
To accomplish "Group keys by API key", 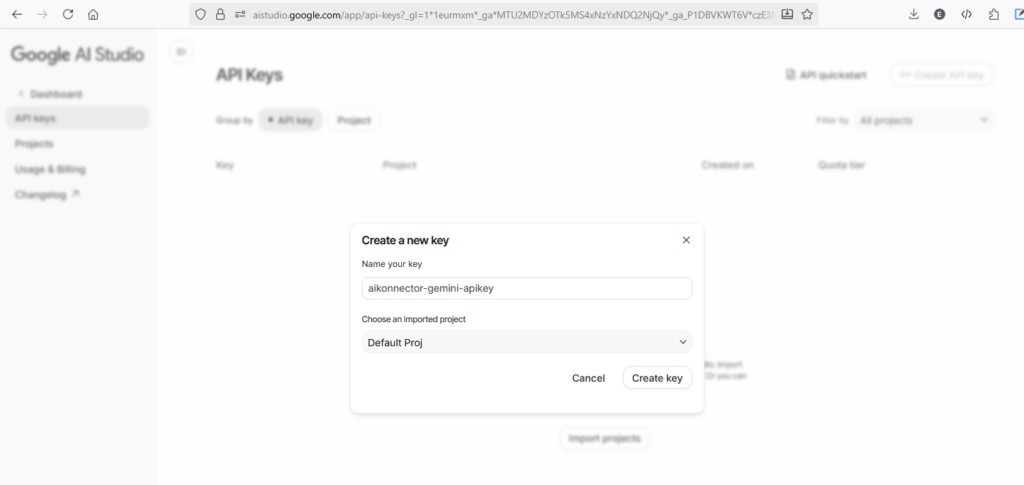I will (x=290, y=120).
